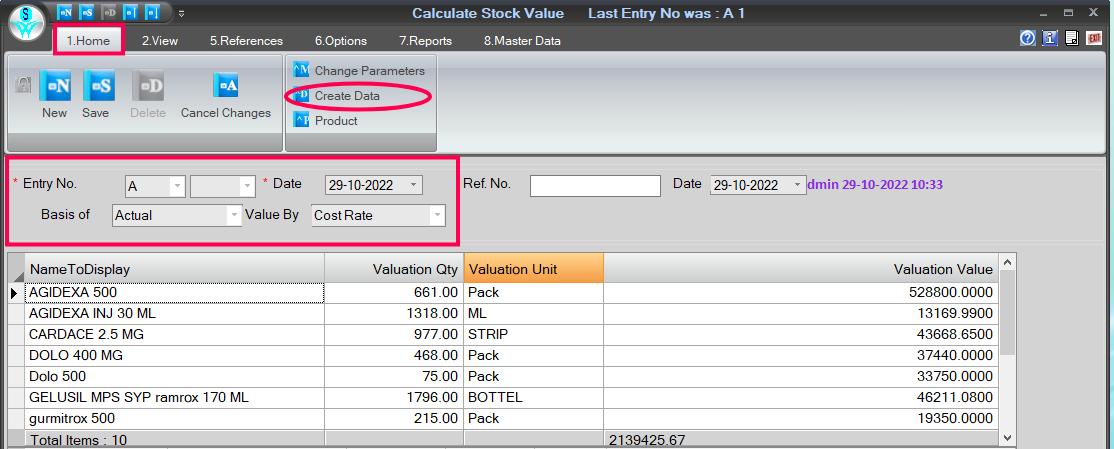Open help via blue question mark icon
This screenshot has width=1114, height=449.
(x=1027, y=38)
